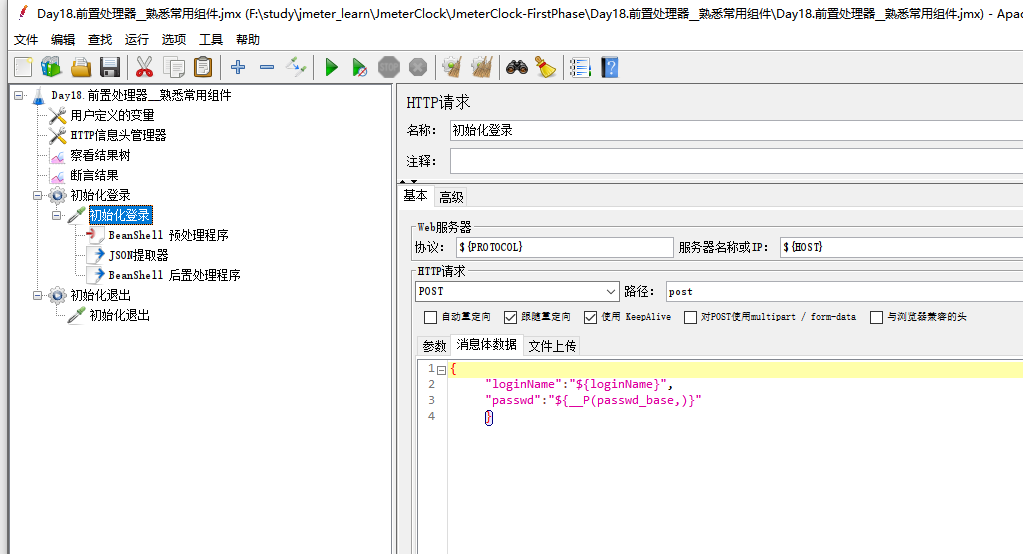The width and height of the screenshot is (1023, 554).
Task: Click the Expand all plus icon
Action: click(238, 67)
